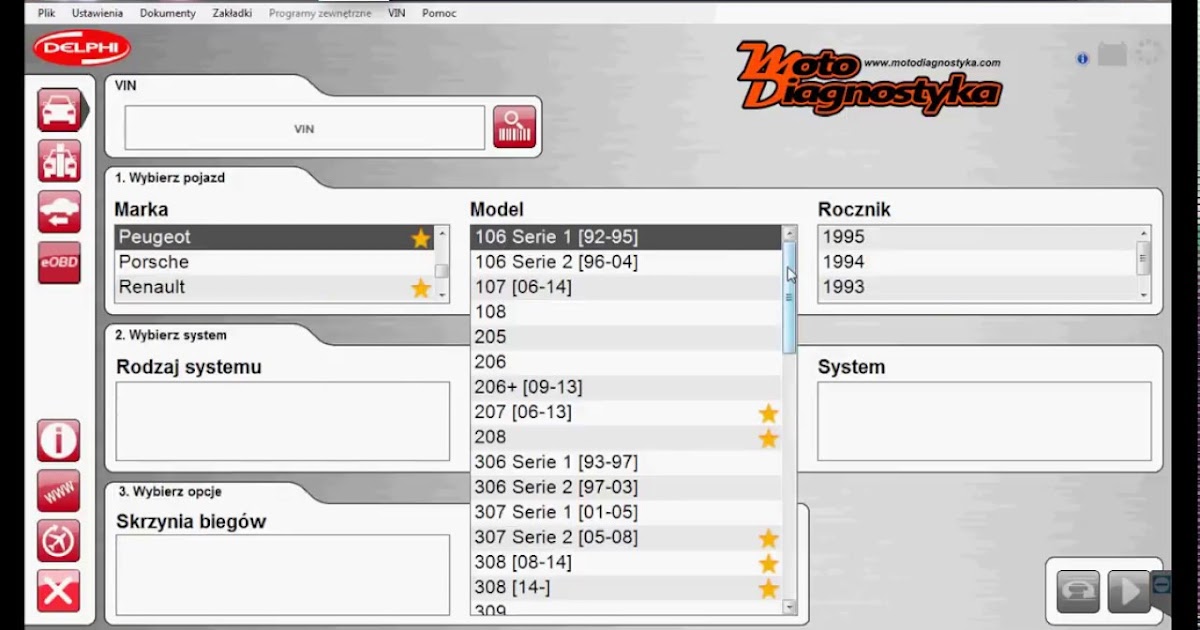Open the Zakładki menu

tap(232, 13)
